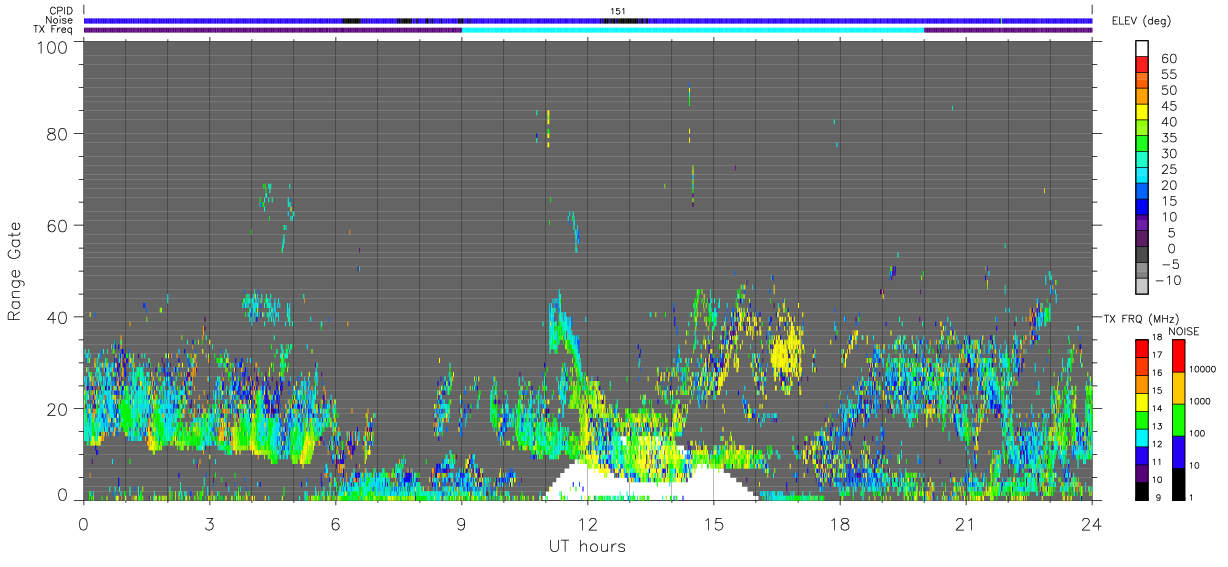Click the y-axis tick label '60'
The width and height of the screenshot is (1228, 567).
tap(57, 225)
